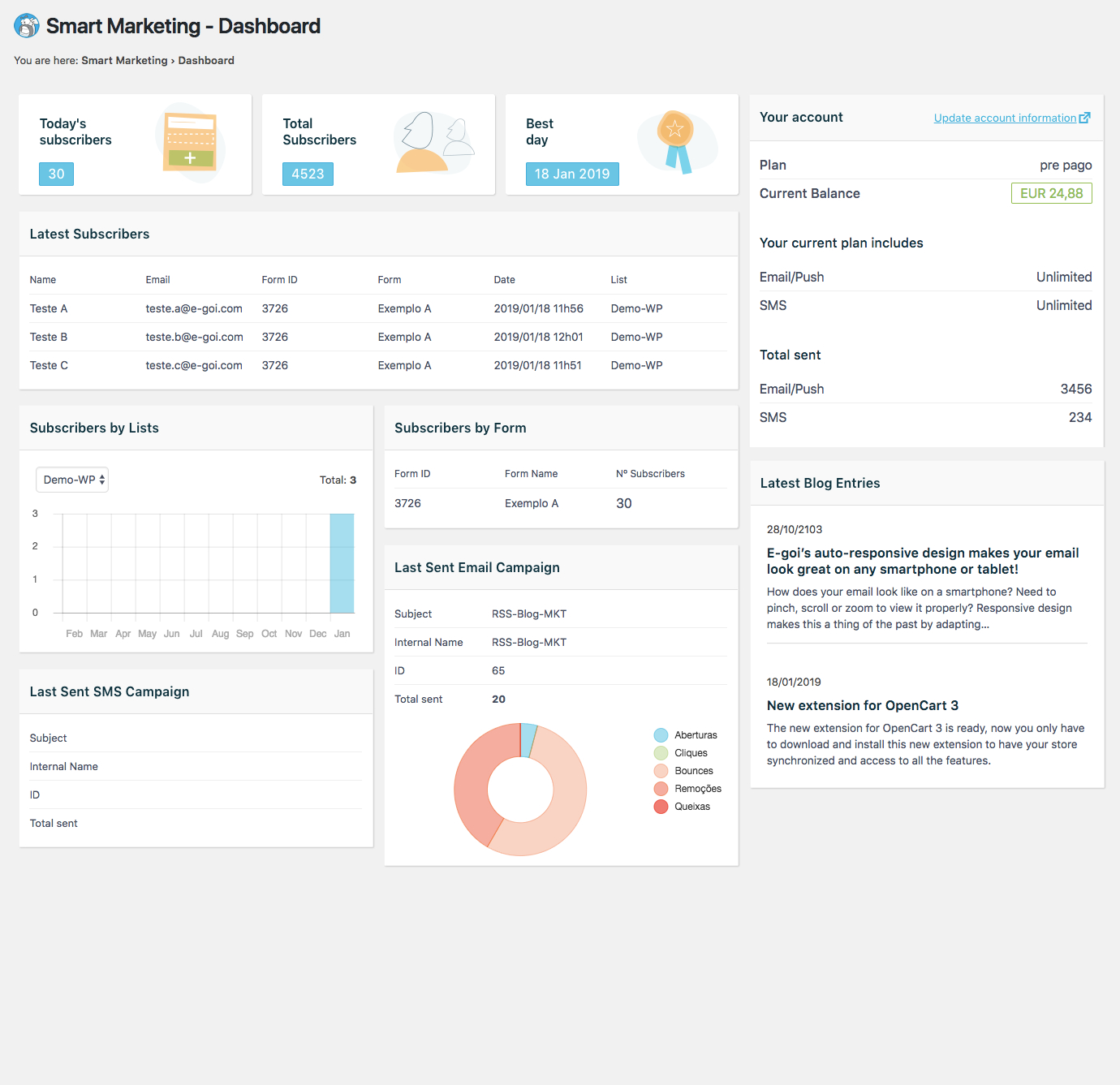
Task: Click the Teste B name cell
Action: point(49,337)
